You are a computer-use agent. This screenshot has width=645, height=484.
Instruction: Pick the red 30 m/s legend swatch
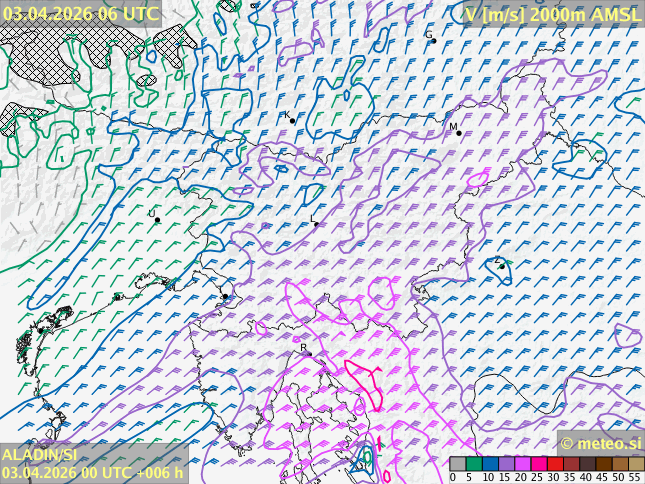(x=555, y=464)
